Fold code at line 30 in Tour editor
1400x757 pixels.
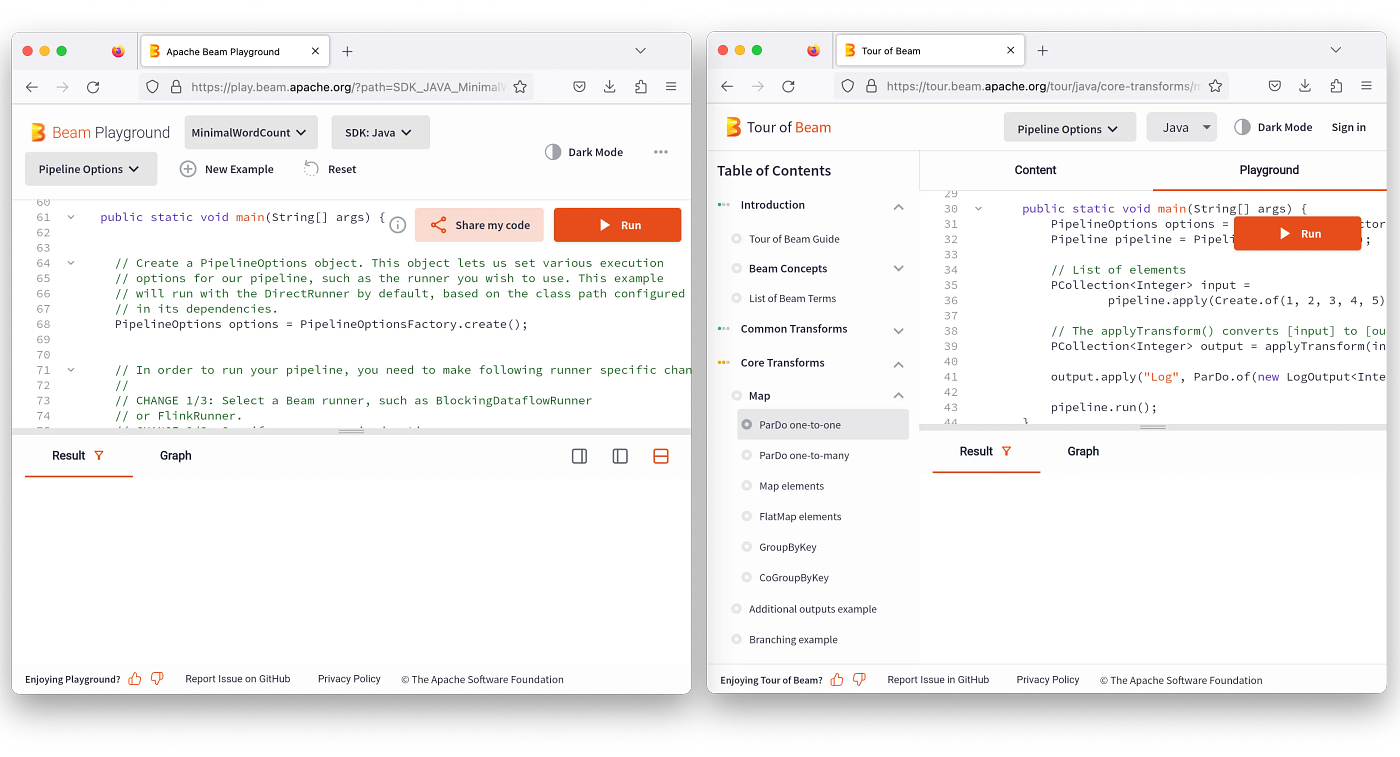(979, 209)
